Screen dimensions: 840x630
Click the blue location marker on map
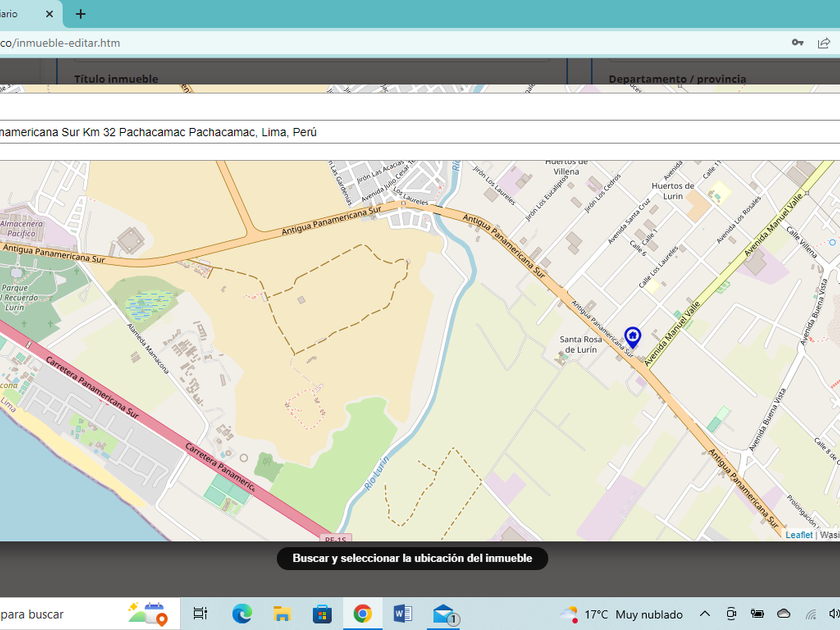[632, 337]
